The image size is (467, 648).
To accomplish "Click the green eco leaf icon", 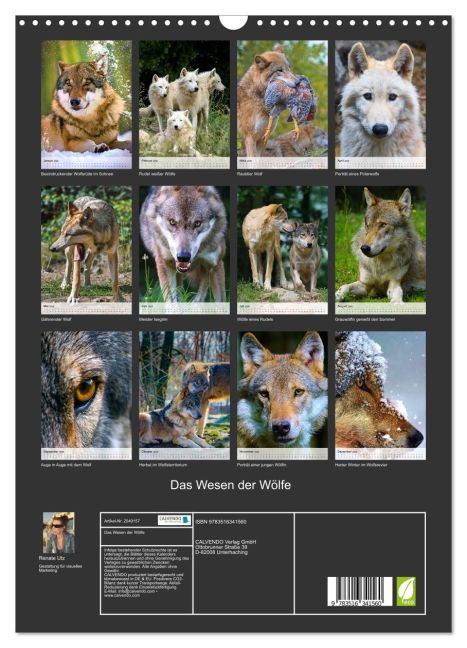I will (x=406, y=591).
